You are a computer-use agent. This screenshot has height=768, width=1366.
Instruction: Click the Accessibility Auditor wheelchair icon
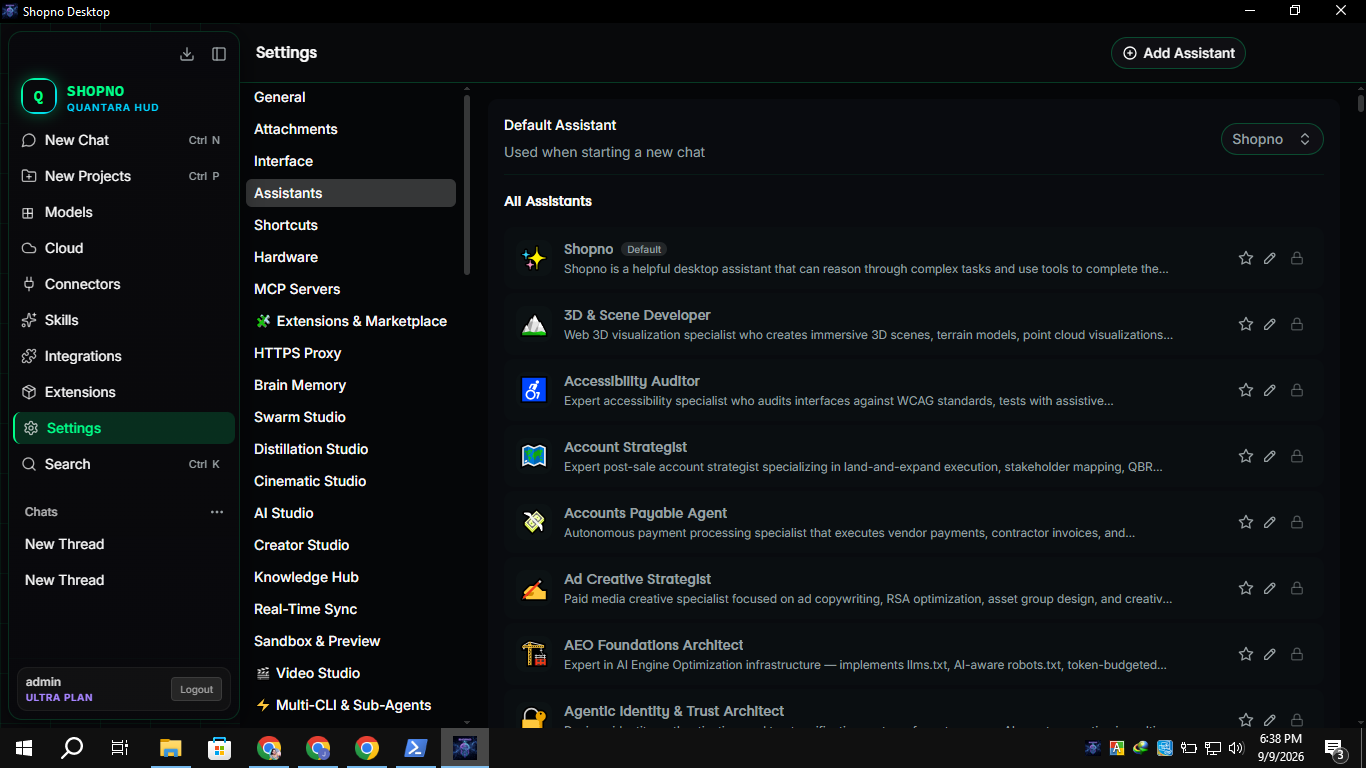tap(534, 390)
